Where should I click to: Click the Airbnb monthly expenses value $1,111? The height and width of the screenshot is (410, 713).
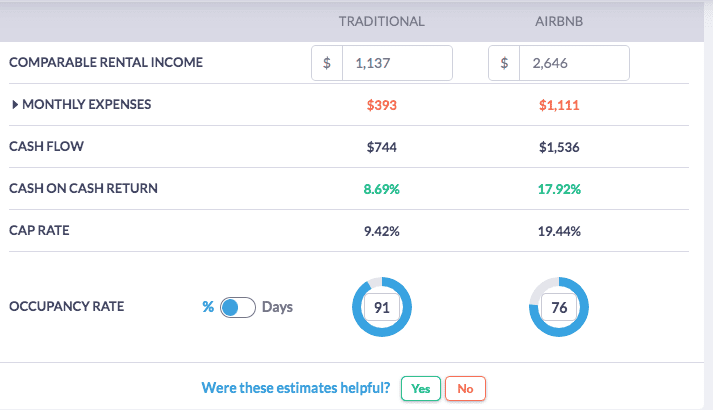(x=559, y=105)
